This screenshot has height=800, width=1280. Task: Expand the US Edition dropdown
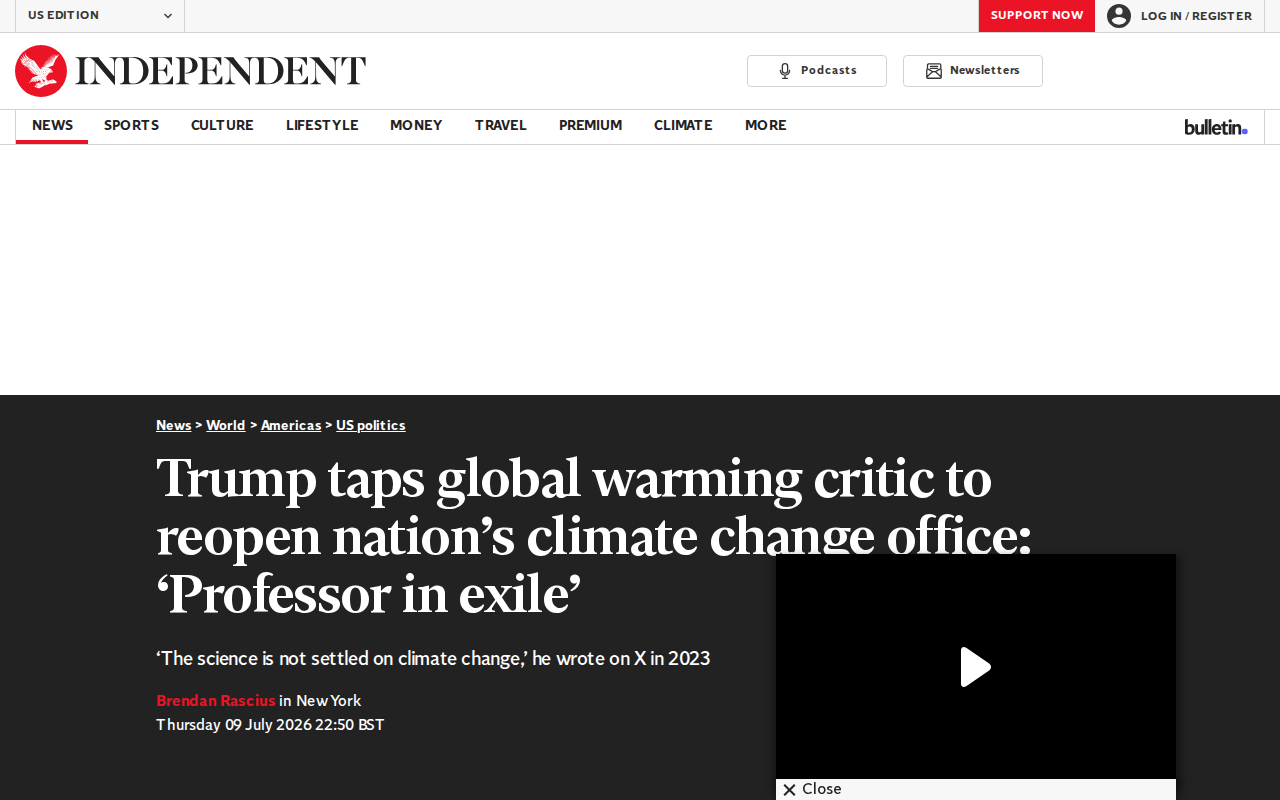(100, 16)
